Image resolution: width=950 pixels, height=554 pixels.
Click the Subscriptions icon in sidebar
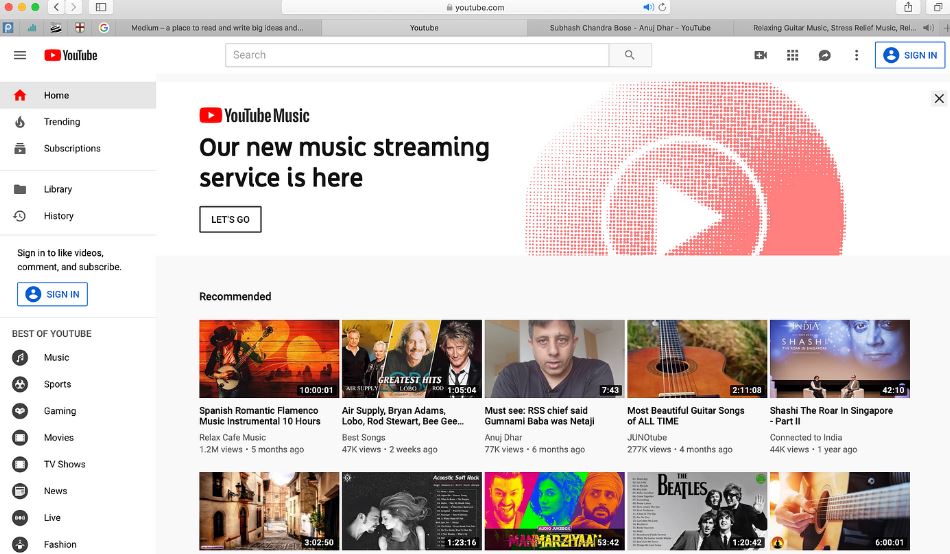pyautogui.click(x=20, y=149)
